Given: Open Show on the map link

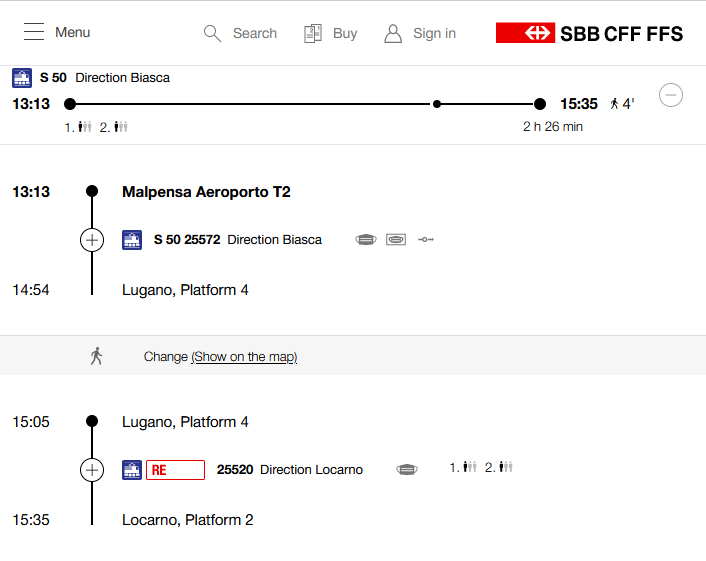Looking at the screenshot, I should click(244, 357).
